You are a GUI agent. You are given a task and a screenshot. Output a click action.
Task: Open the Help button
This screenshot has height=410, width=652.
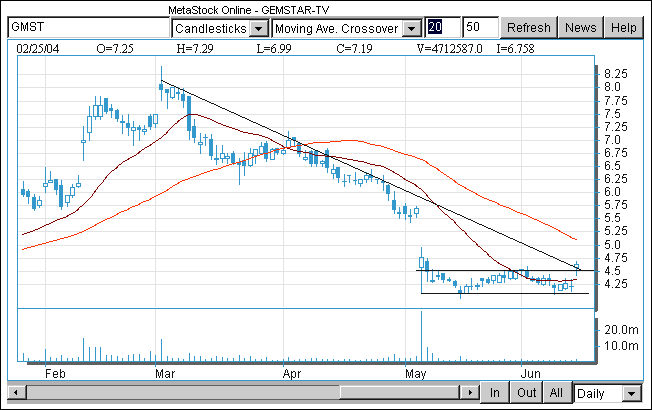coord(623,28)
